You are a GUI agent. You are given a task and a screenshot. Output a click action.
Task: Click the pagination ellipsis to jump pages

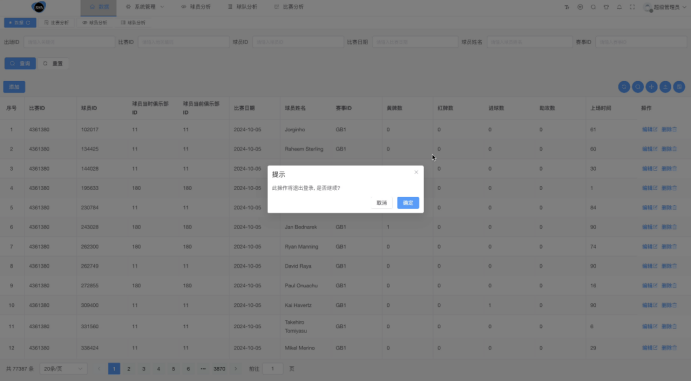pos(203,369)
